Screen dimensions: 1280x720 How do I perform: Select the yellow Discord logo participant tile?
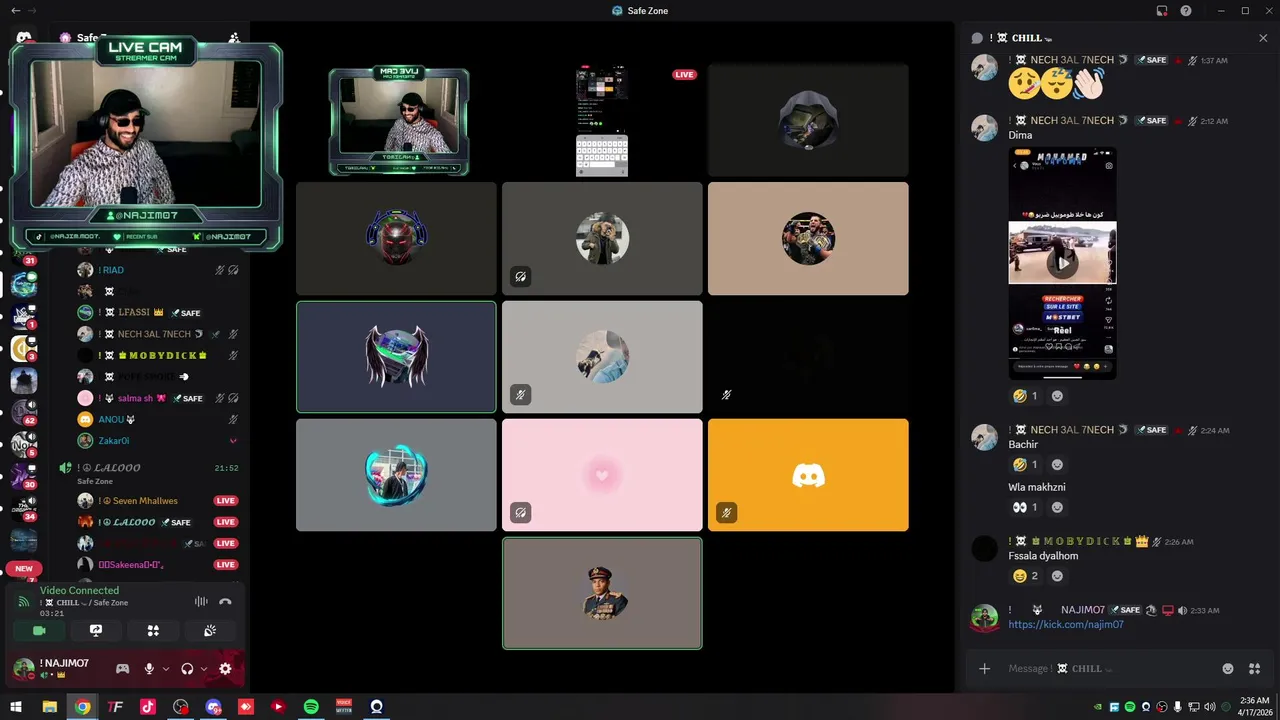pyautogui.click(x=808, y=475)
